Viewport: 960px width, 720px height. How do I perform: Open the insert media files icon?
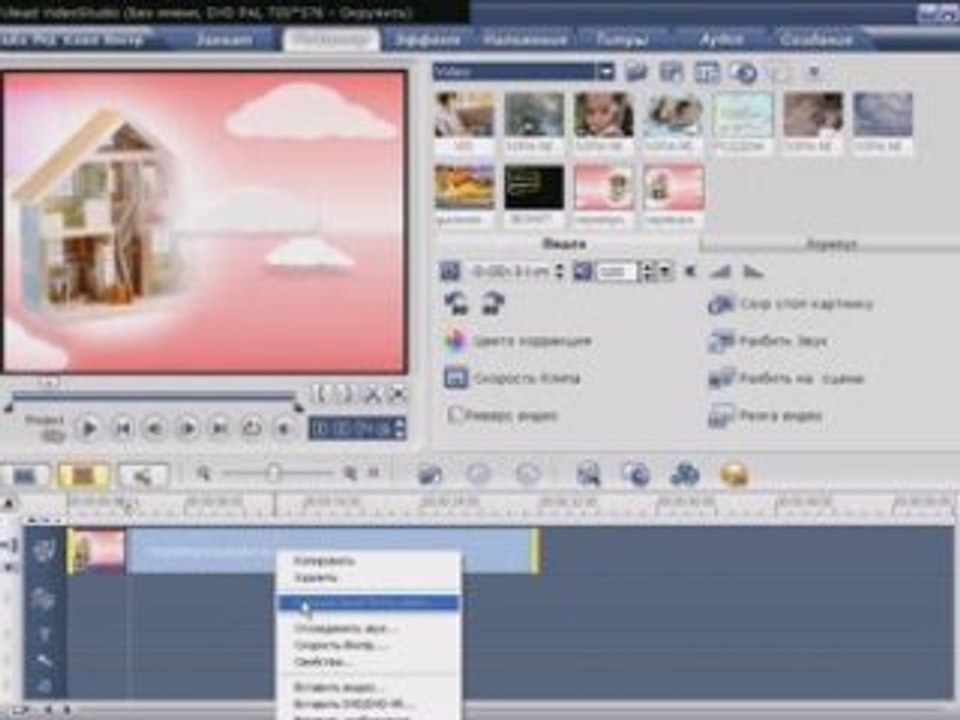[430, 474]
